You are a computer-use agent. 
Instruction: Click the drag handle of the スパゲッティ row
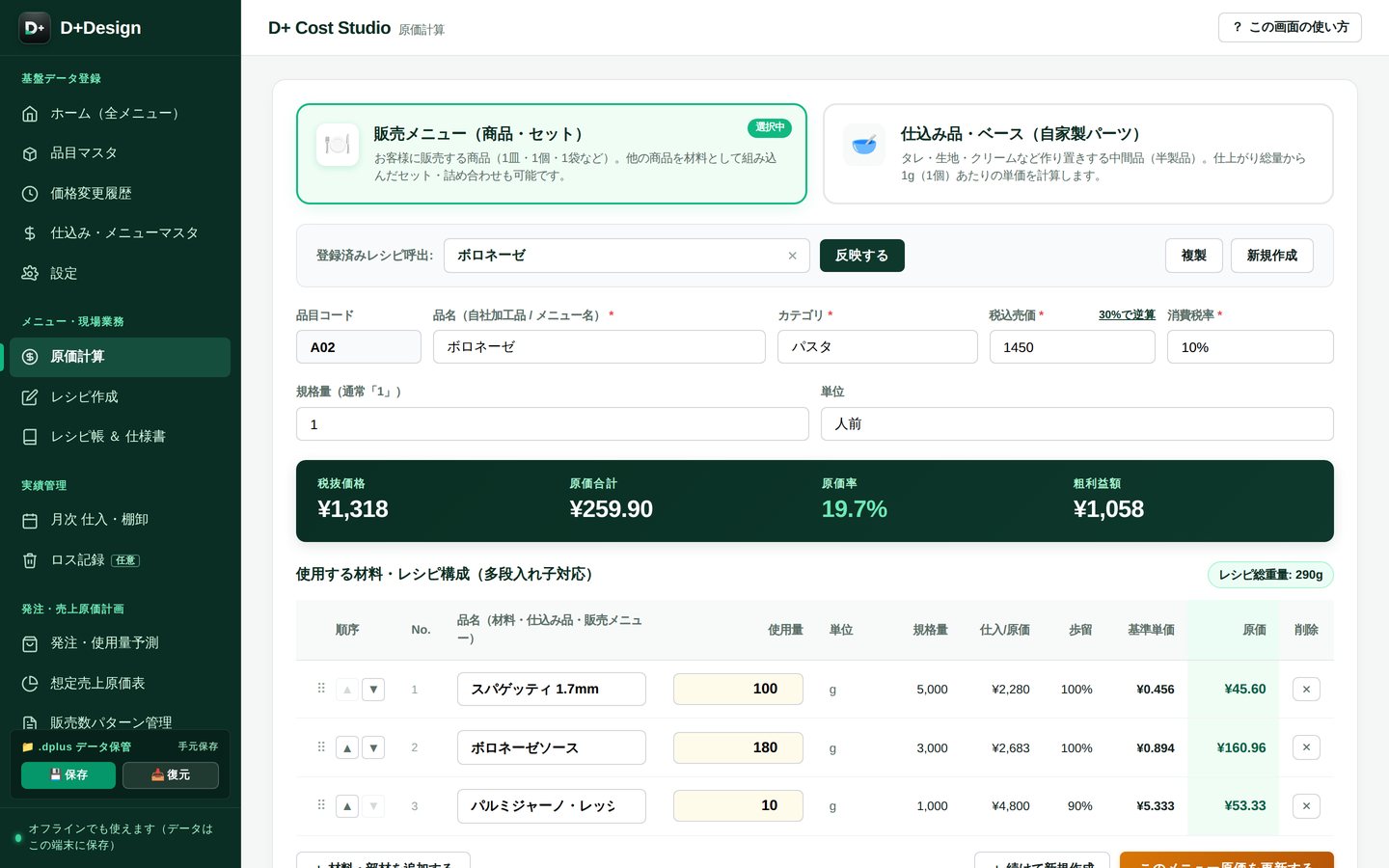click(321, 689)
